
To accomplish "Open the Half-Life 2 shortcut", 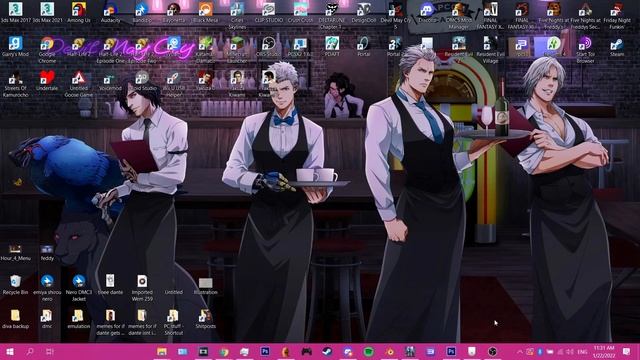I will 79,47.
